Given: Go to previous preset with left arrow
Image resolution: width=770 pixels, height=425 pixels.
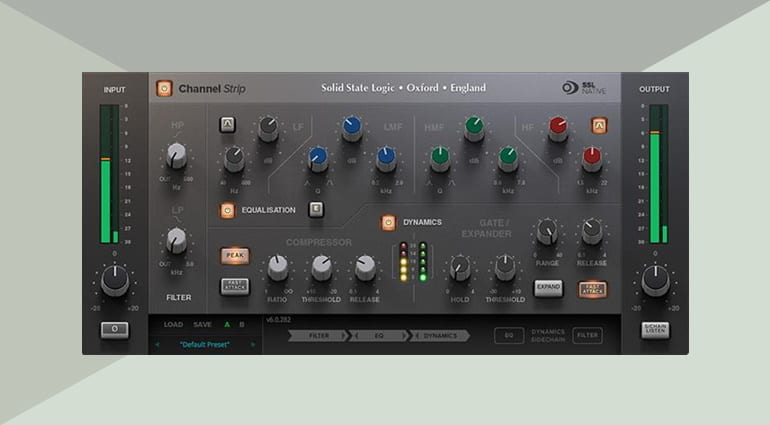Looking at the screenshot, I should coord(157,345).
